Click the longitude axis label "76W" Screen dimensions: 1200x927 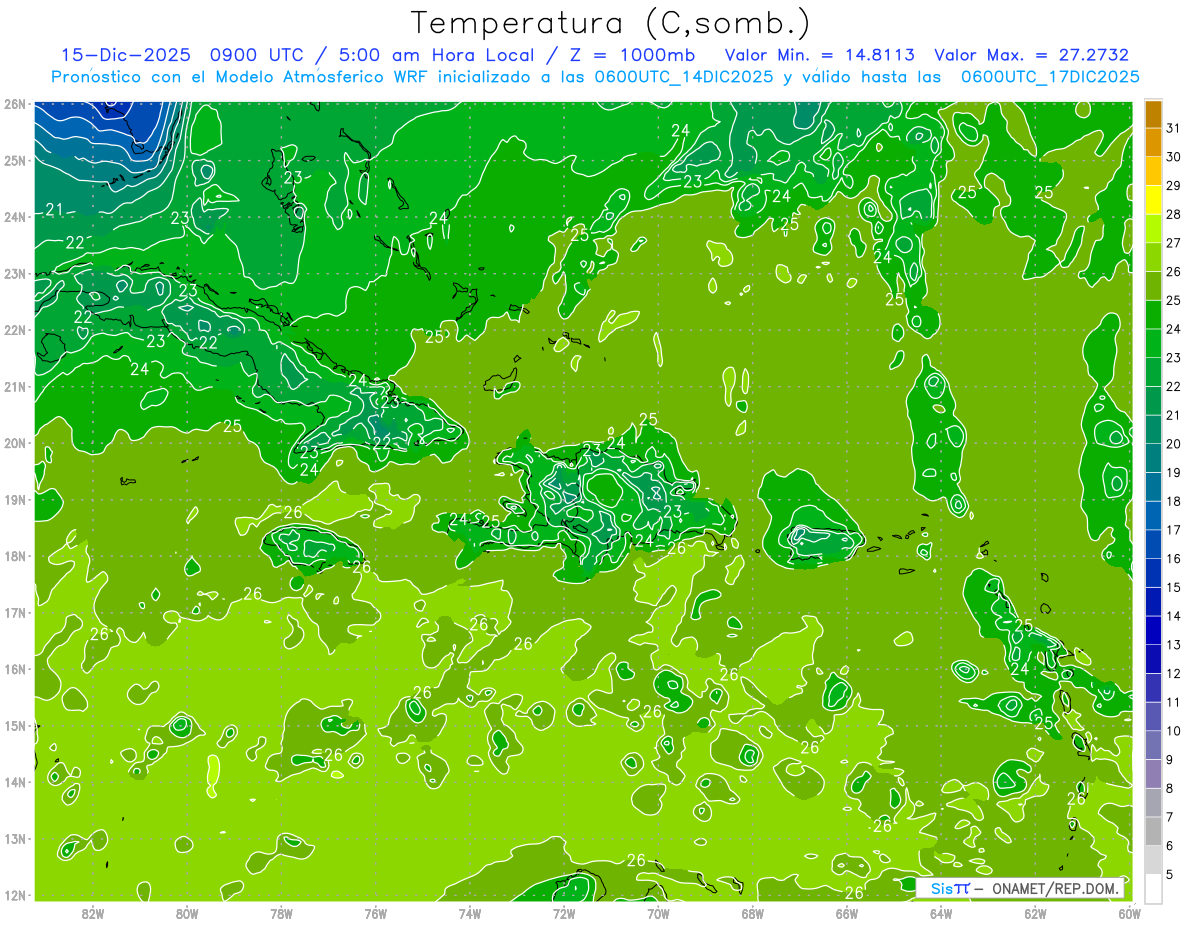pyautogui.click(x=375, y=913)
